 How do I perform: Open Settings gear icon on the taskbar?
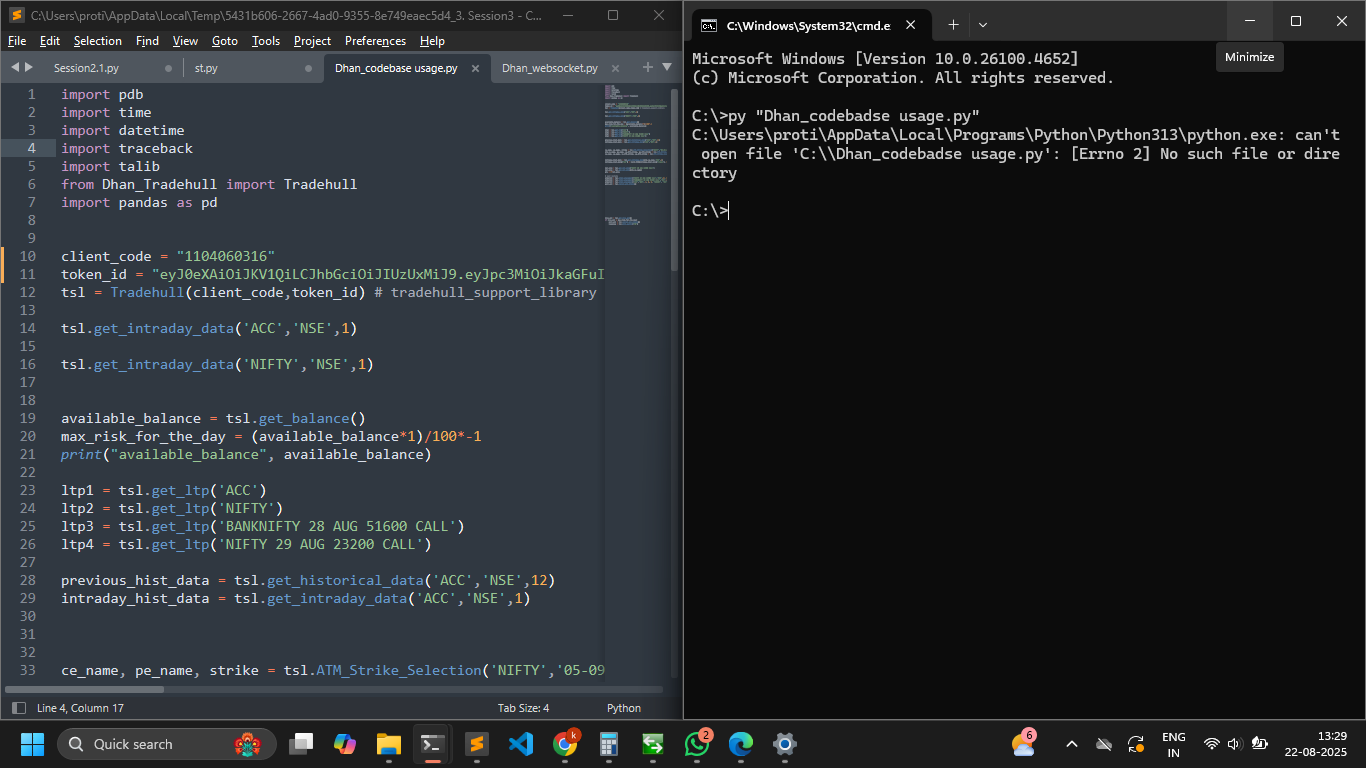coord(785,744)
